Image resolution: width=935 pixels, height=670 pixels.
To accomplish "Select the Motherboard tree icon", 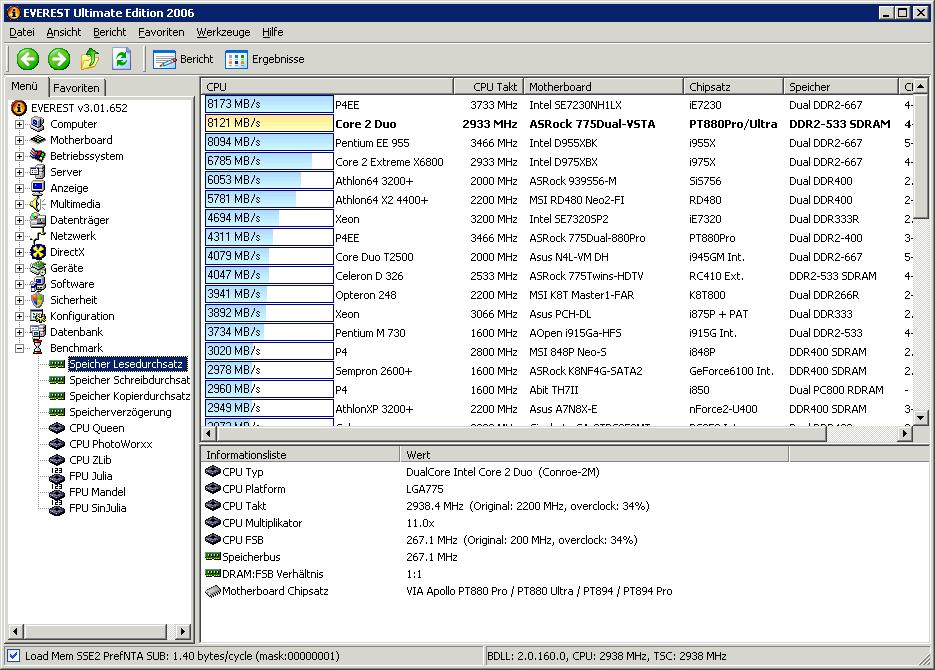I will tap(38, 140).
